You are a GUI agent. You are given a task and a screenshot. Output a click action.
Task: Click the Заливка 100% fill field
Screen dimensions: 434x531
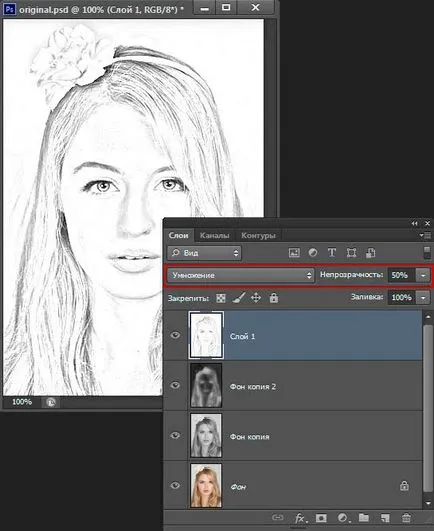point(402,298)
